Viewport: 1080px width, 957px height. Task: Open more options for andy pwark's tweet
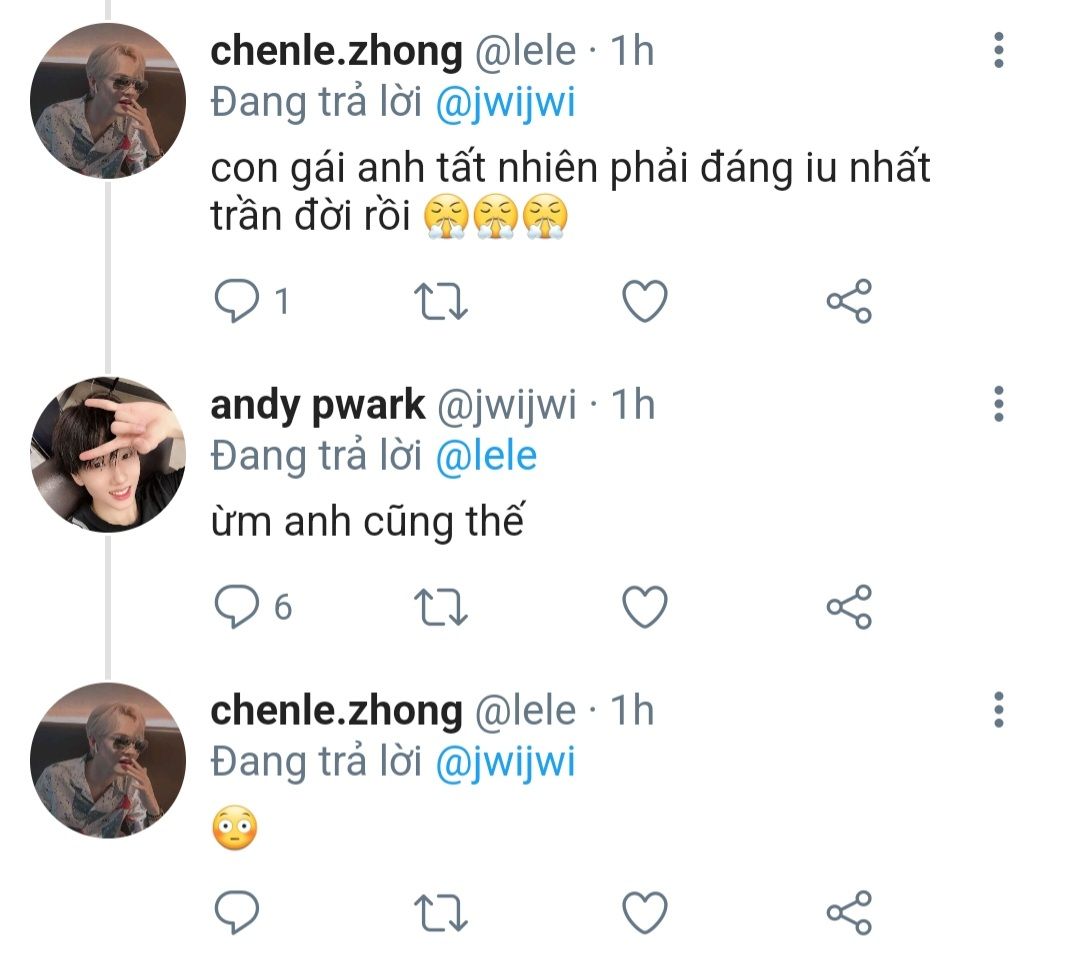(x=997, y=403)
